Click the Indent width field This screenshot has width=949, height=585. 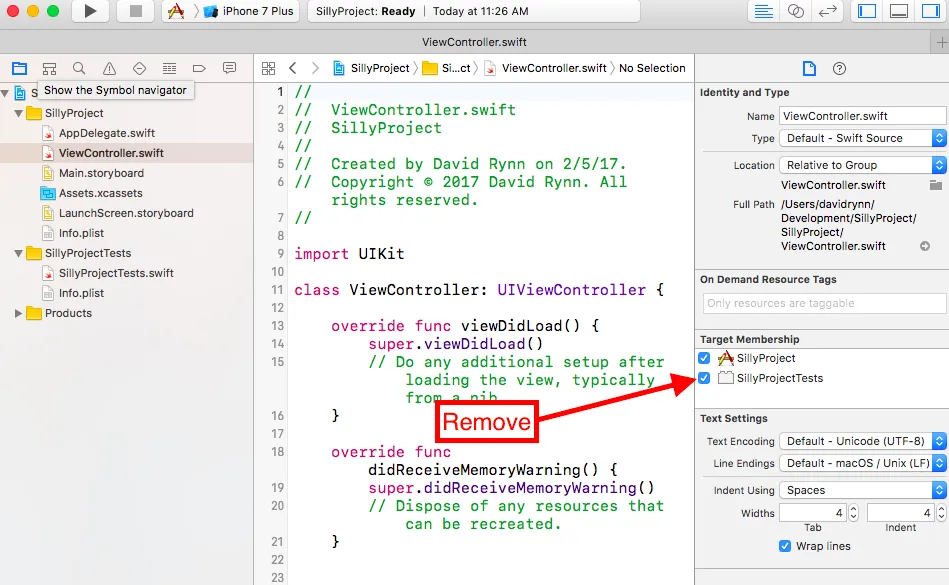pyautogui.click(x=901, y=513)
